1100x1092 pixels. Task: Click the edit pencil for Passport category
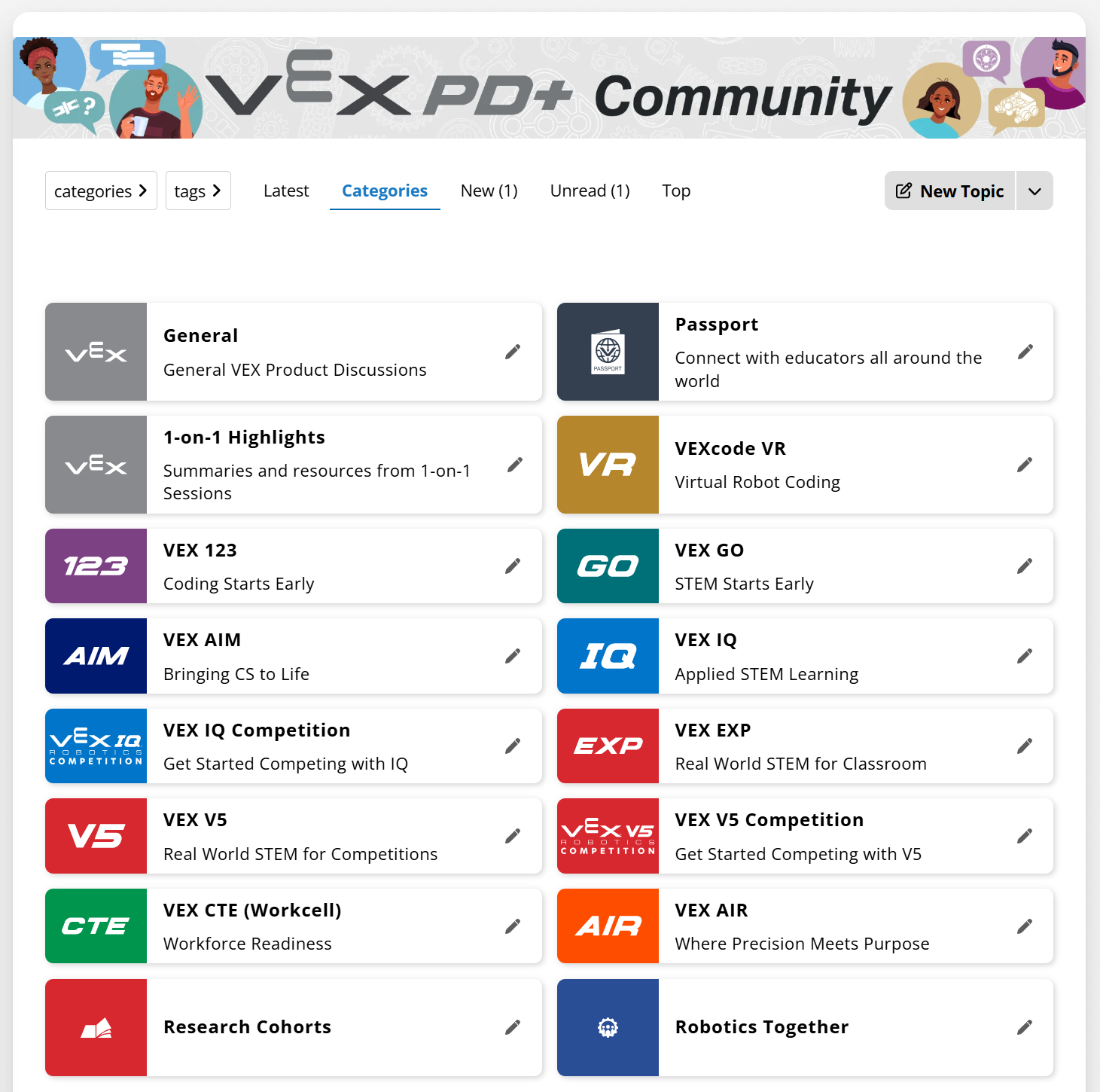point(1025,352)
